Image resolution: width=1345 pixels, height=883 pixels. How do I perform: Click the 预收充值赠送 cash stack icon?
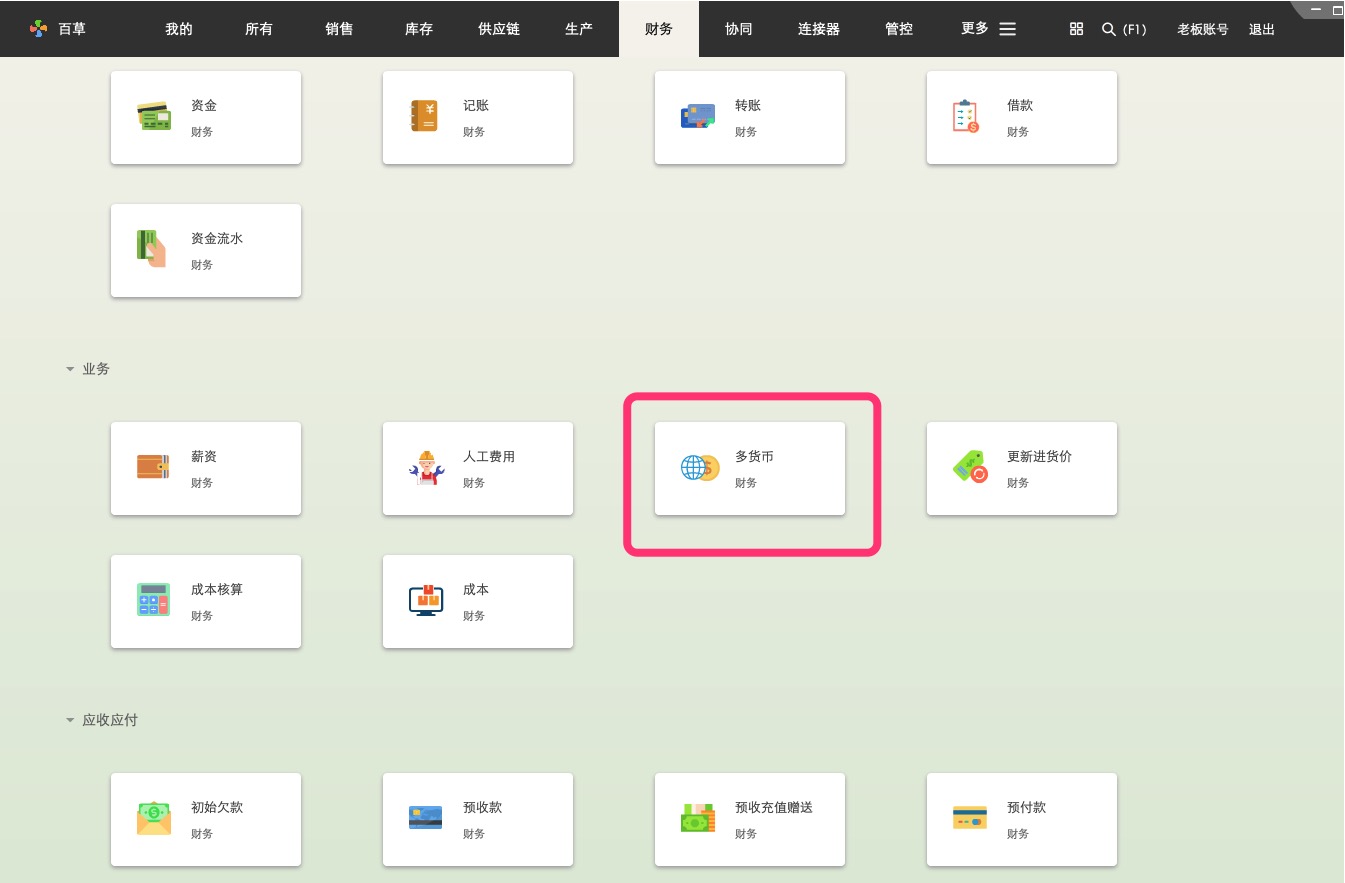[698, 818]
